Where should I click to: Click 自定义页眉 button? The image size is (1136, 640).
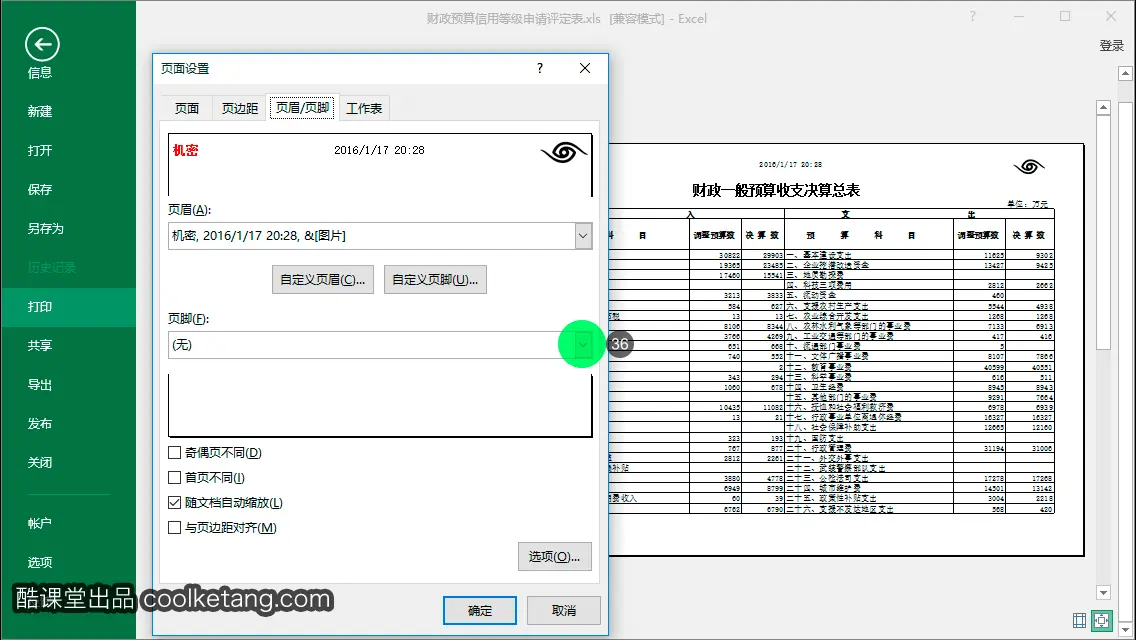pos(322,280)
